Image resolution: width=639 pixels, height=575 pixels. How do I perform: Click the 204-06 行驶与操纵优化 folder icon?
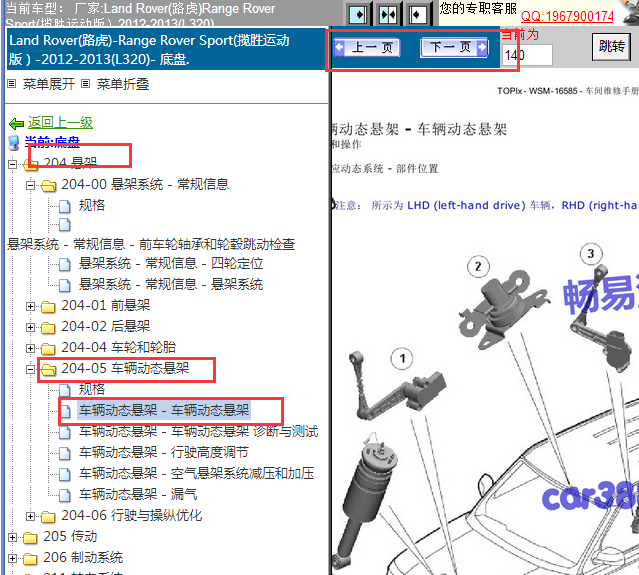point(48,517)
